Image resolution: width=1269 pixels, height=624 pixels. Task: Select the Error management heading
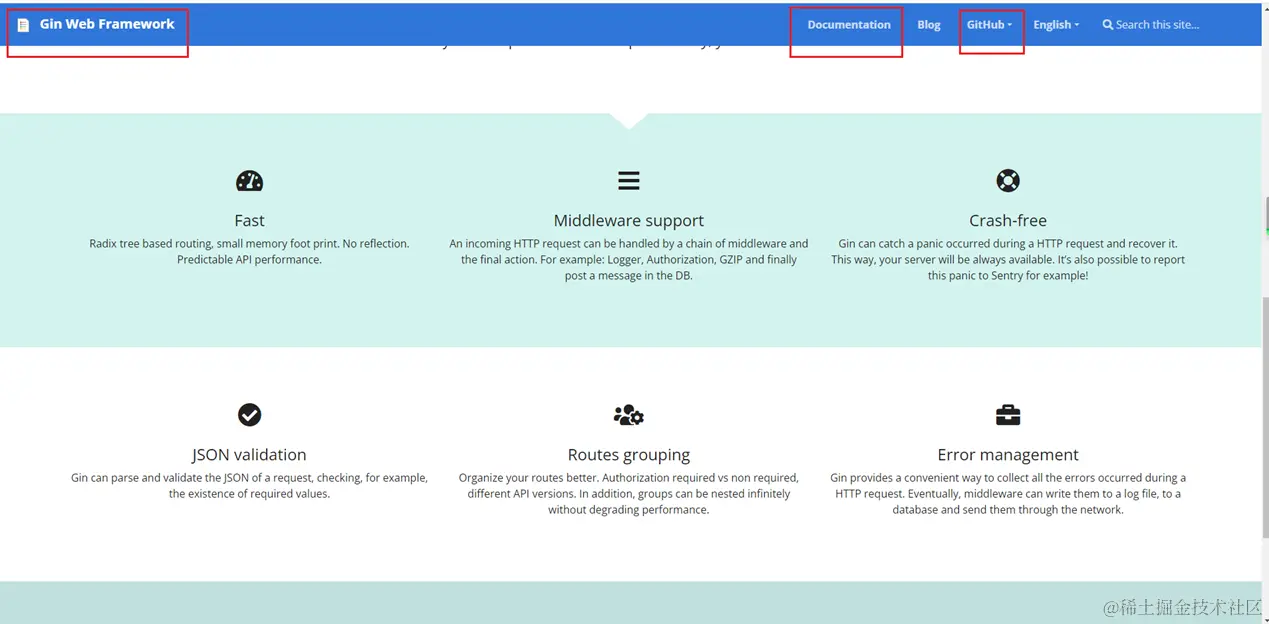coord(1008,455)
